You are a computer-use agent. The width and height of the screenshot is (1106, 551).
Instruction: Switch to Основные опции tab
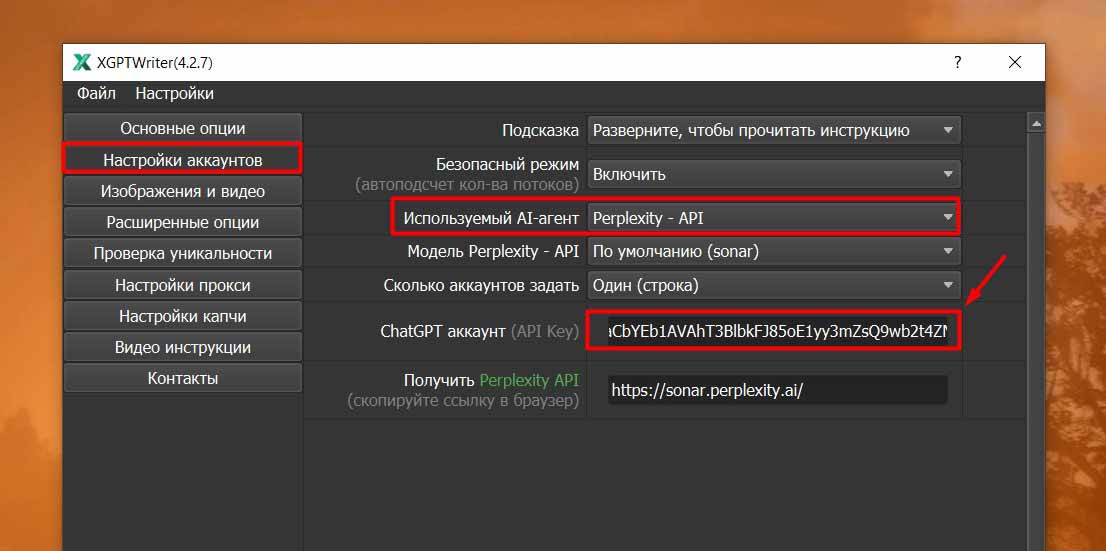click(x=182, y=128)
